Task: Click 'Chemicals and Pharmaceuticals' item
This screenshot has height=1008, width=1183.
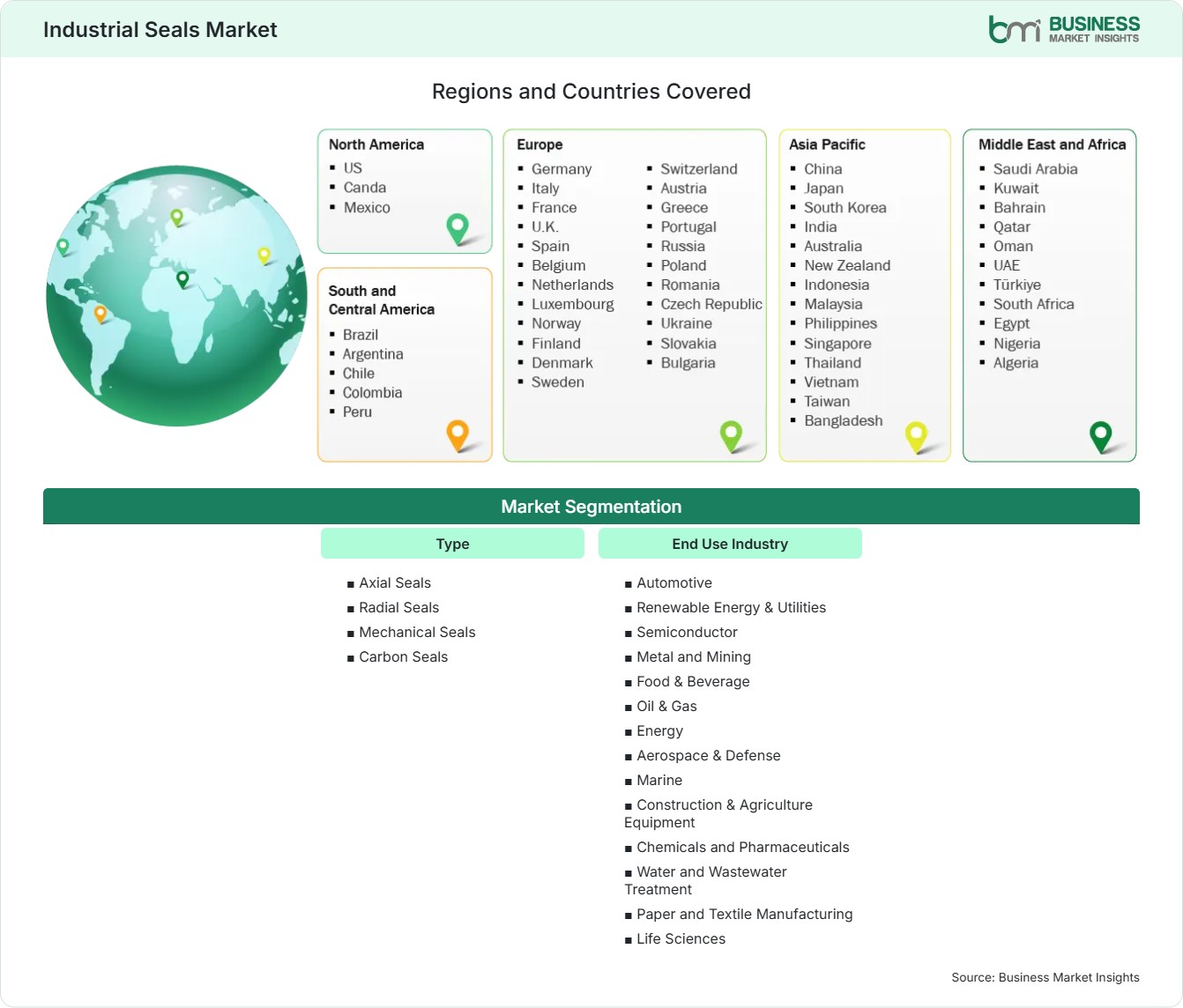Action: pyautogui.click(x=743, y=848)
